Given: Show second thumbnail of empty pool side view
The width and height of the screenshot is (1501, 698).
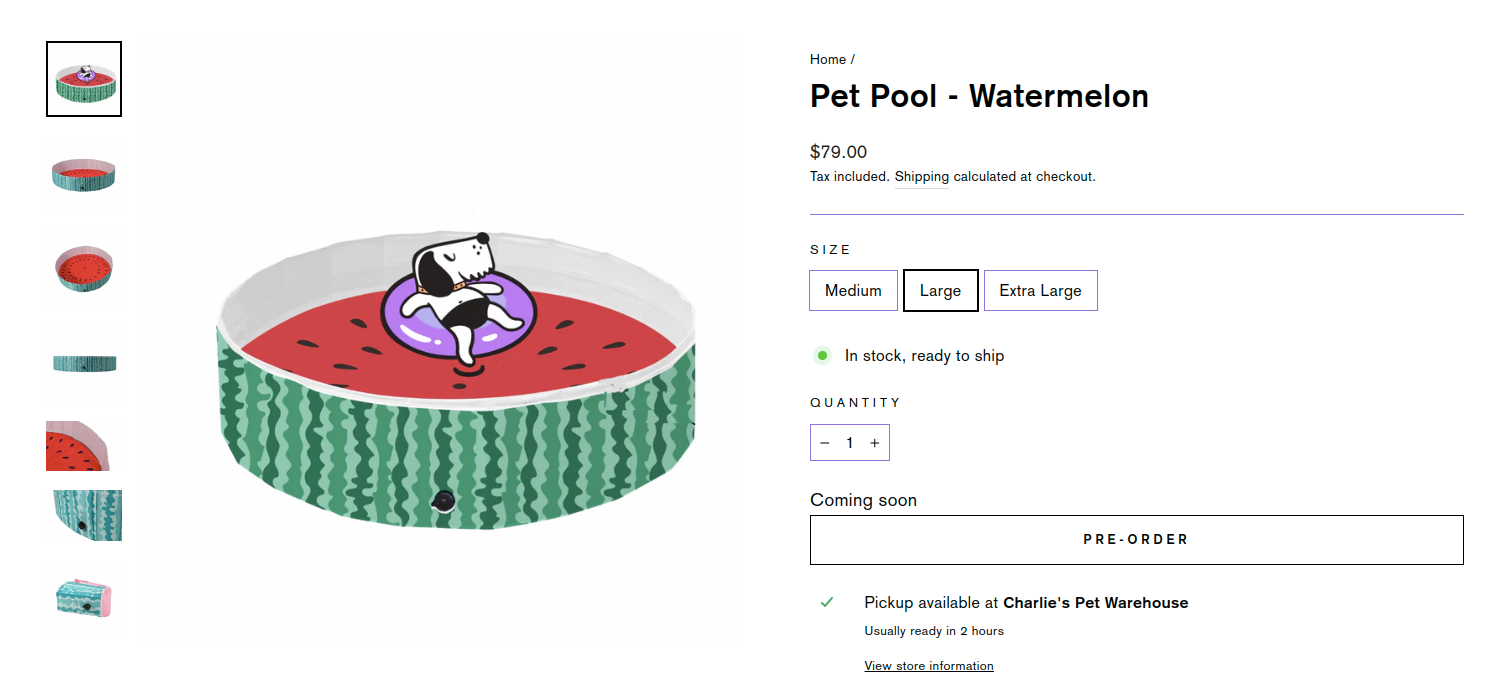Looking at the screenshot, I should click(x=84, y=174).
